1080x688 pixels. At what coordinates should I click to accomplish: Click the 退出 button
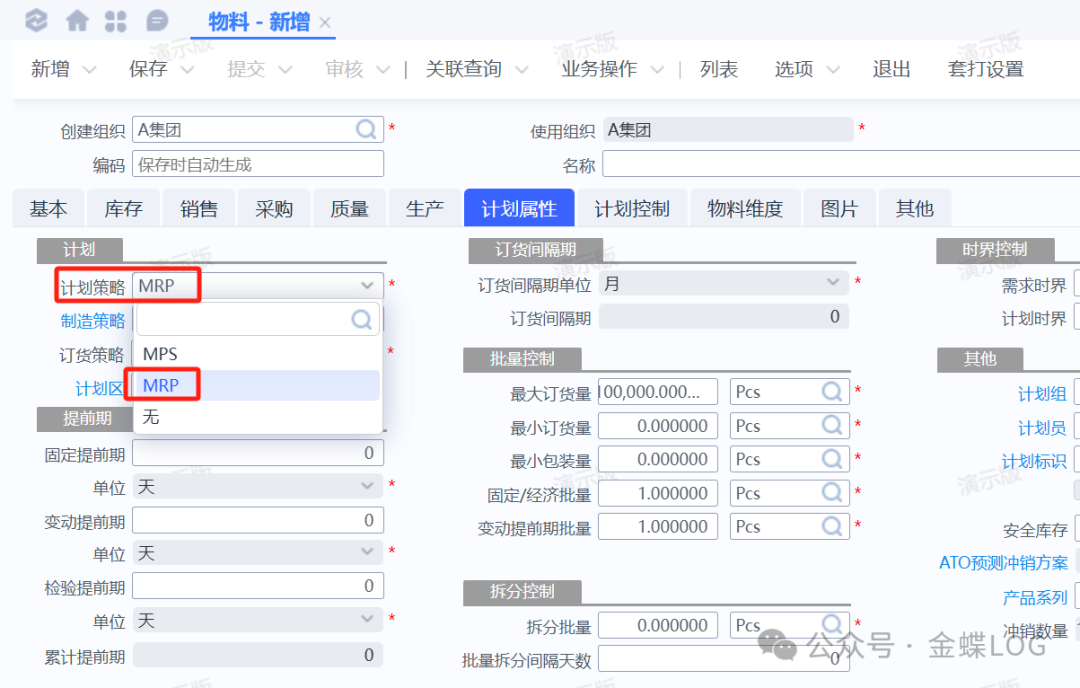(891, 69)
